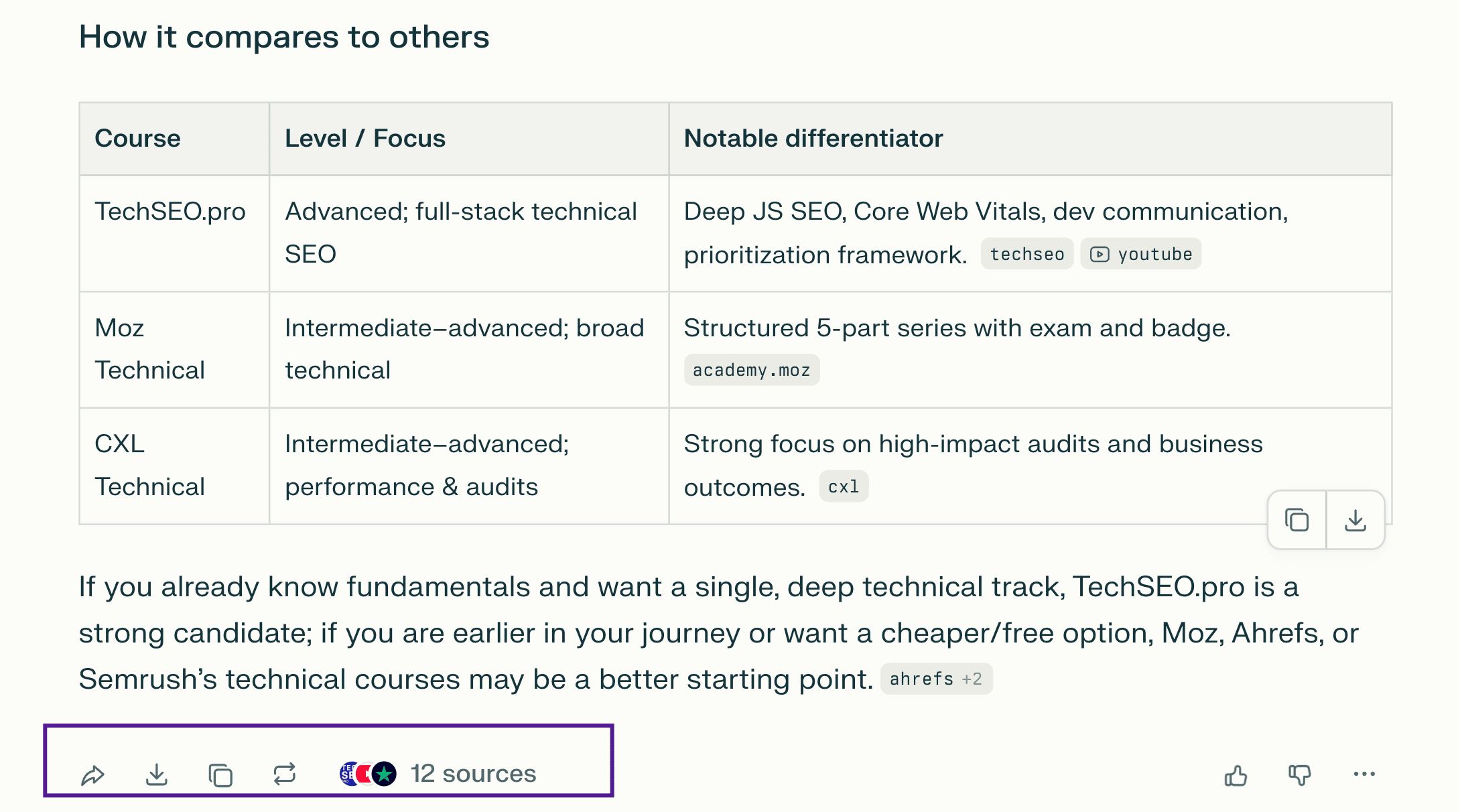
Task: Click the Course column header
Action: tap(137, 139)
